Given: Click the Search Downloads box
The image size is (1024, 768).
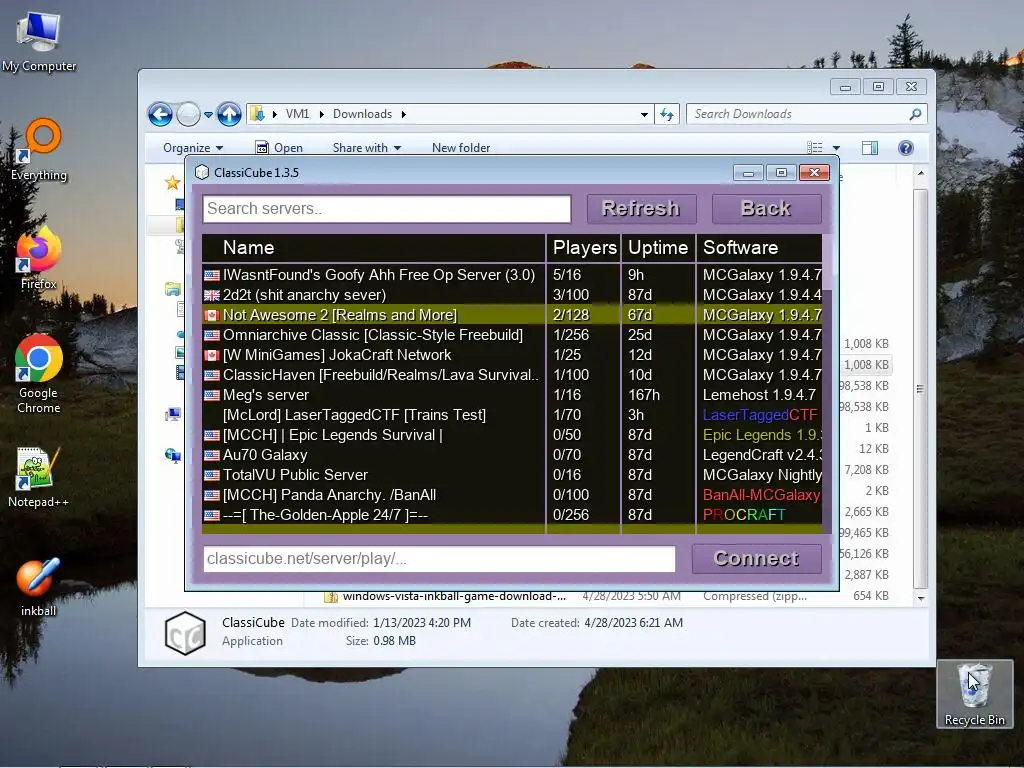Looking at the screenshot, I should pyautogui.click(x=807, y=114).
